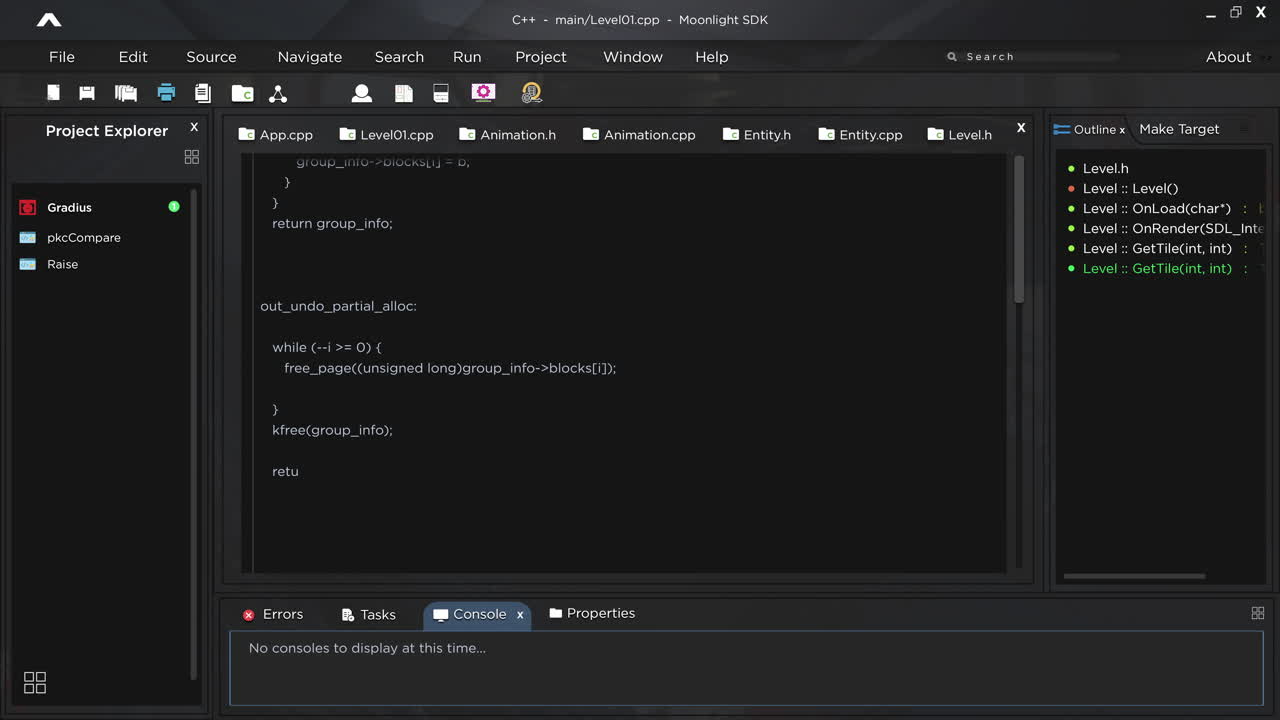Click the file compare toolbar icon

(203, 92)
